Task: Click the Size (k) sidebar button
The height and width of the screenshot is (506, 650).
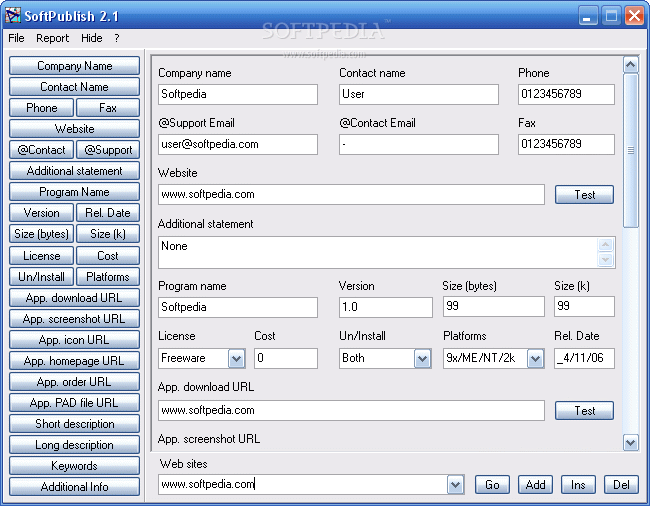Action: [108, 234]
